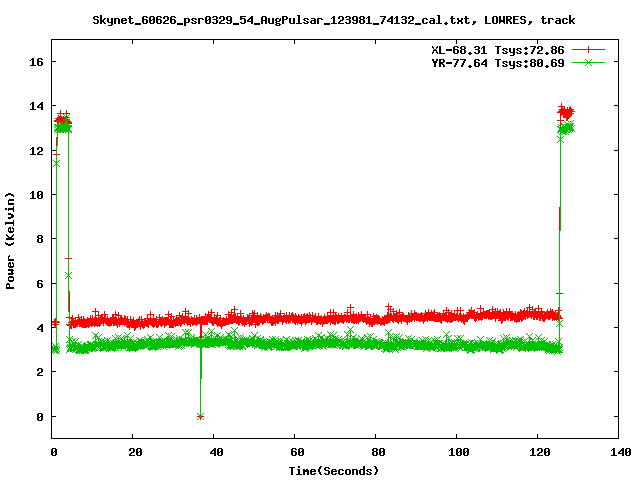Viewport: 640px width, 480px height.
Task: Click the x-axis tick label 140
Action: (620, 452)
